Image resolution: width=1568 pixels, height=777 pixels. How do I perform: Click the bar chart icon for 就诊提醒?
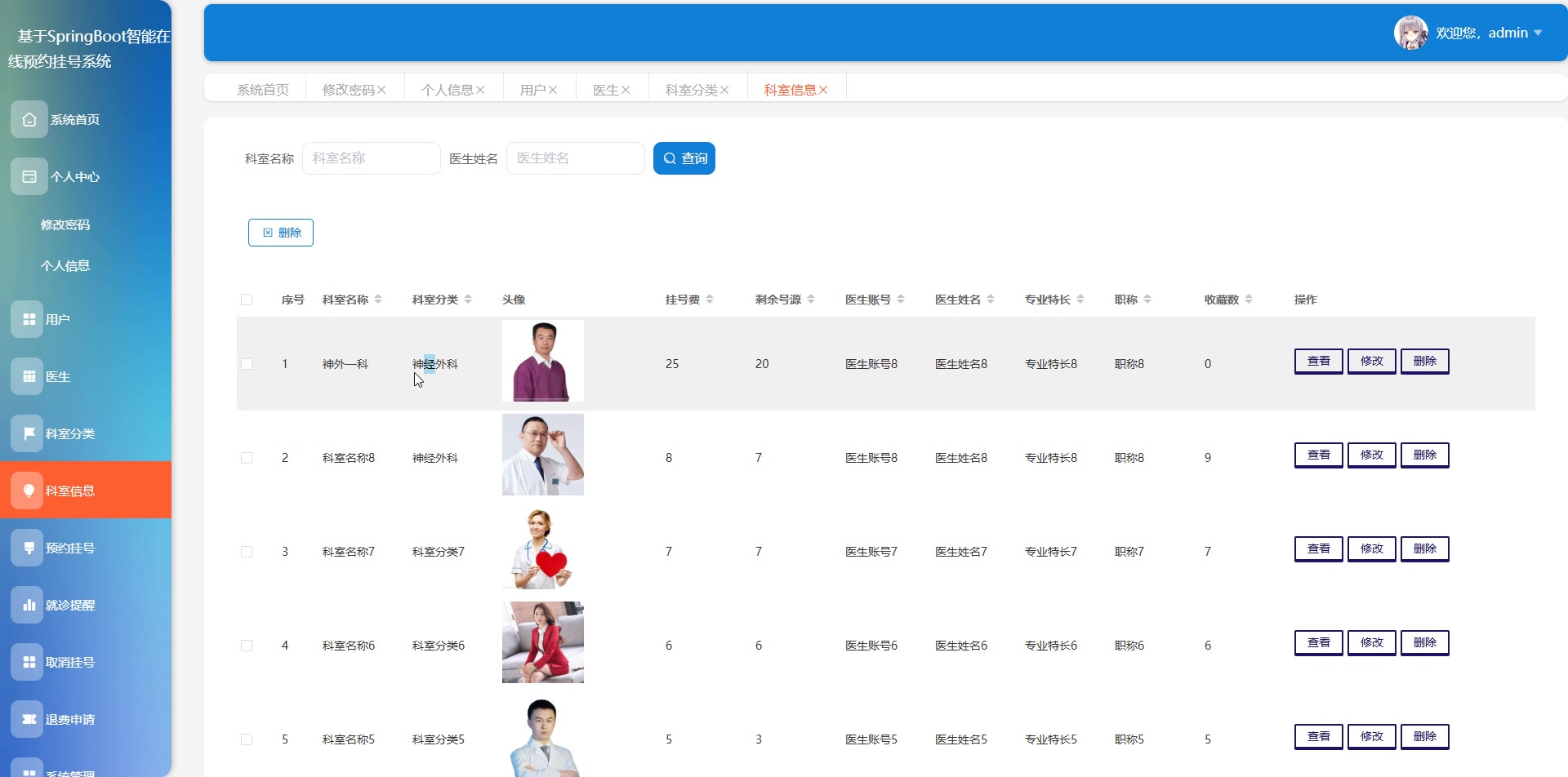click(x=29, y=605)
